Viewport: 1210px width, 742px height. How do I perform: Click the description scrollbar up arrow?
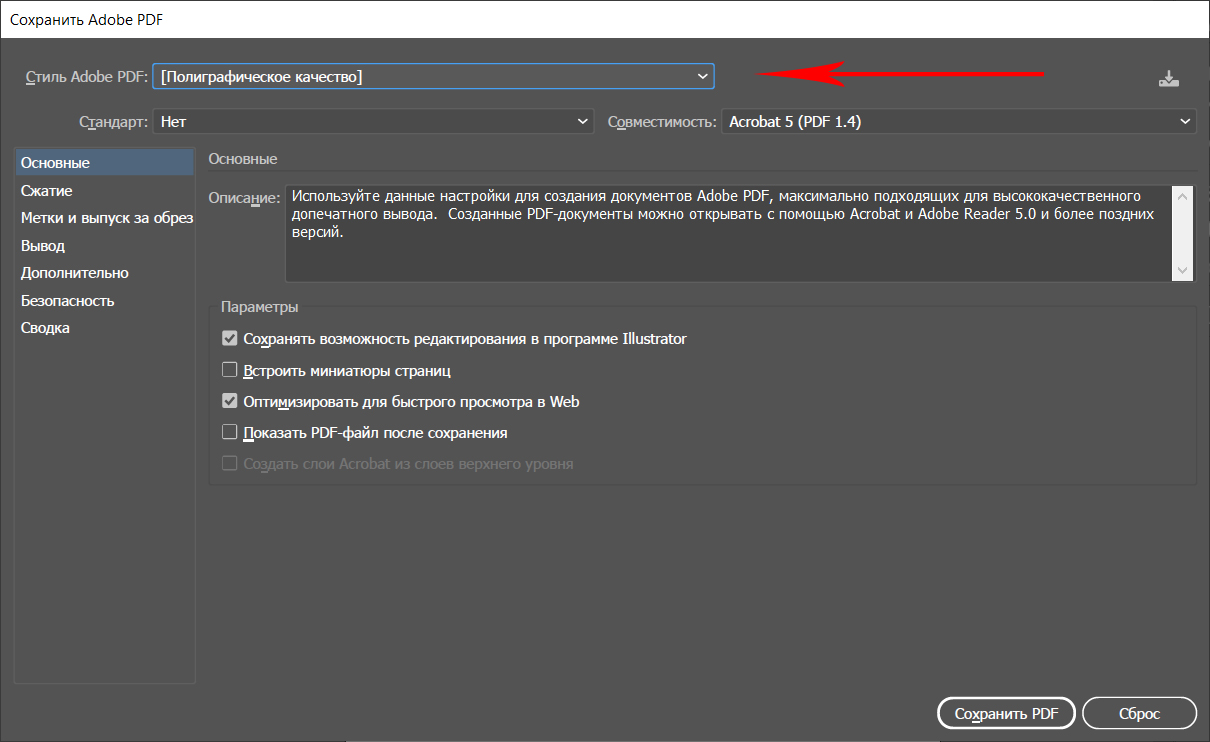point(1184,196)
